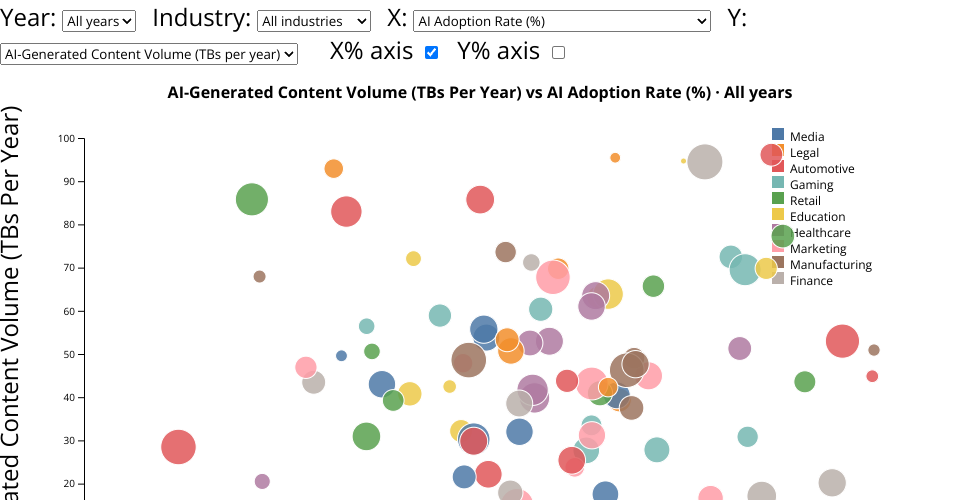
Task: Click the chart title text
Action: [480, 93]
